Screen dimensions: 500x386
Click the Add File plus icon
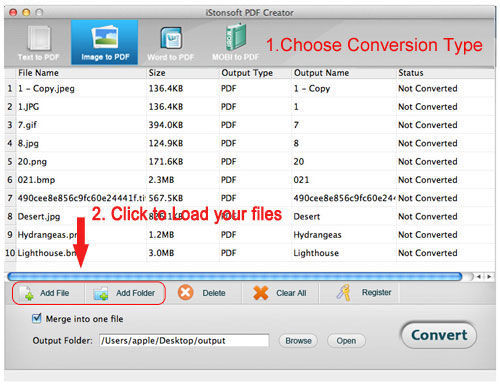coord(27,293)
